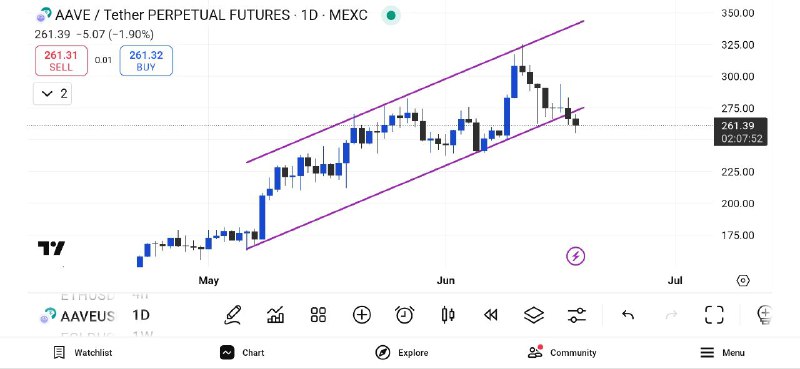Viewport: 800px width, 369px height.
Task: Open the object tree layers icon
Action: click(534, 315)
